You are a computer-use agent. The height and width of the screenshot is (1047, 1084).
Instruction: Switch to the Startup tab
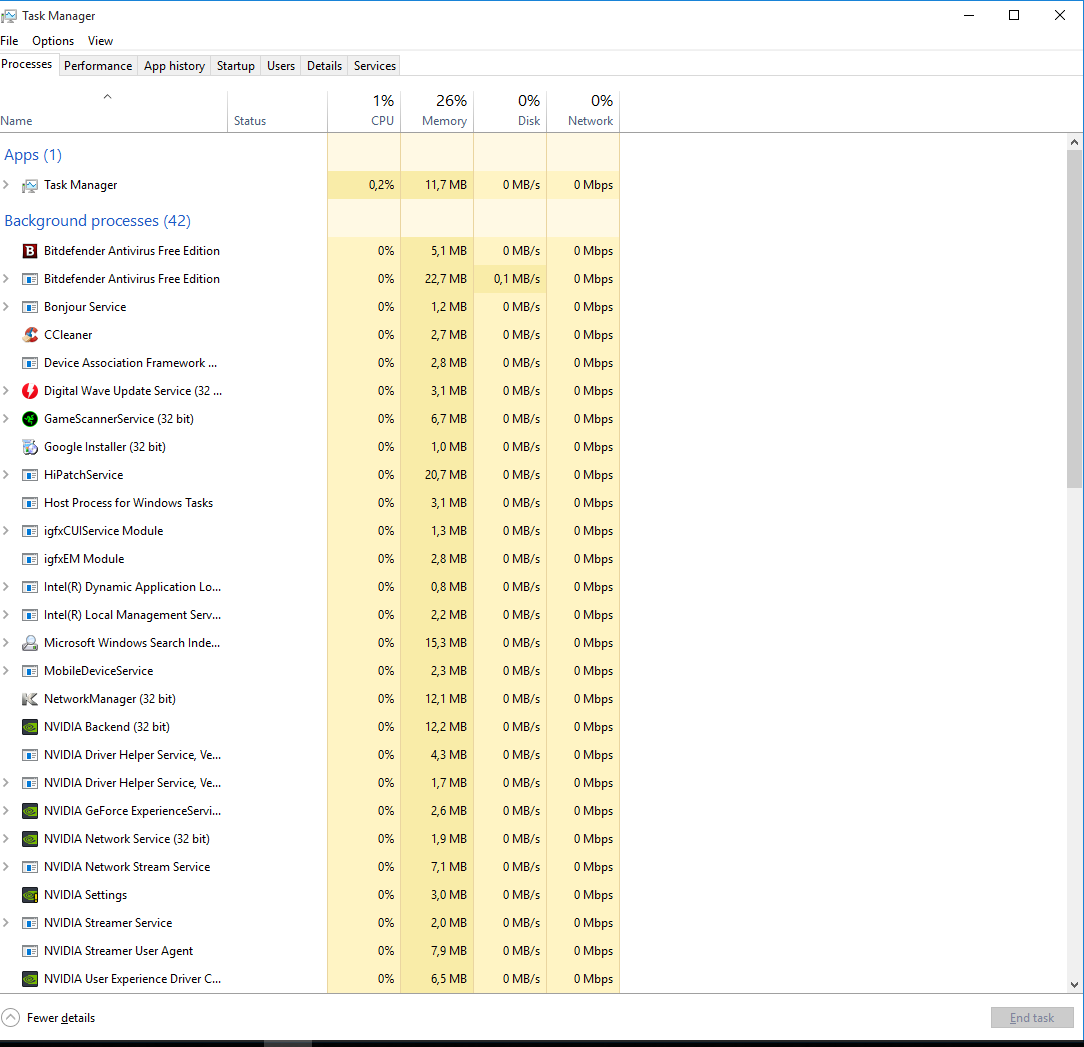[x=236, y=66]
